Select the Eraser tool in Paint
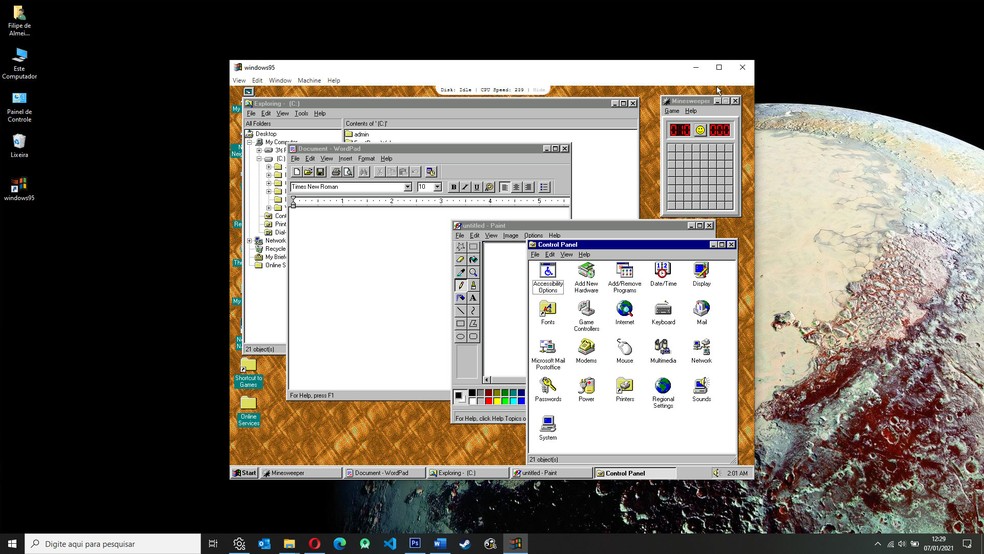The height and width of the screenshot is (554, 984). coord(461,260)
